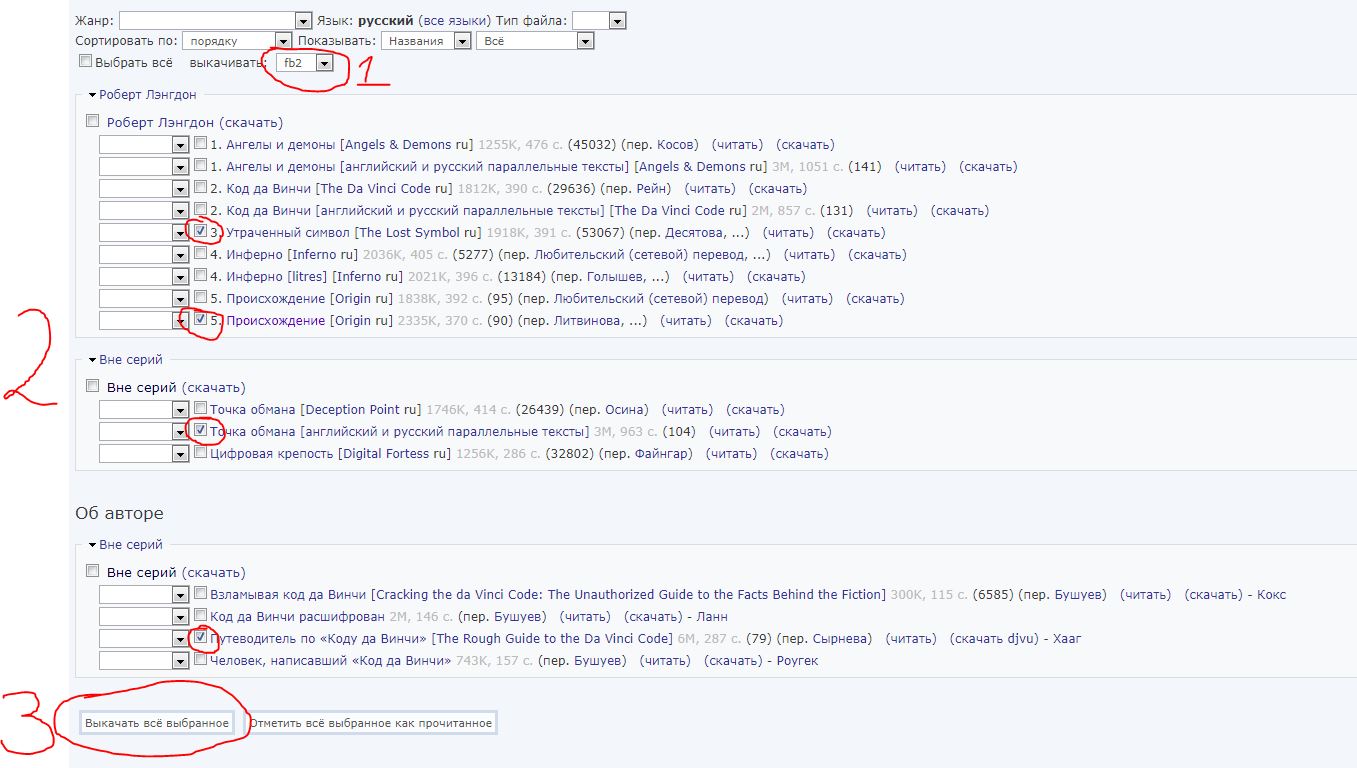The width and height of the screenshot is (1357, 768).
Task: Click the Выкачать всё выбранное button
Action: pos(157,723)
